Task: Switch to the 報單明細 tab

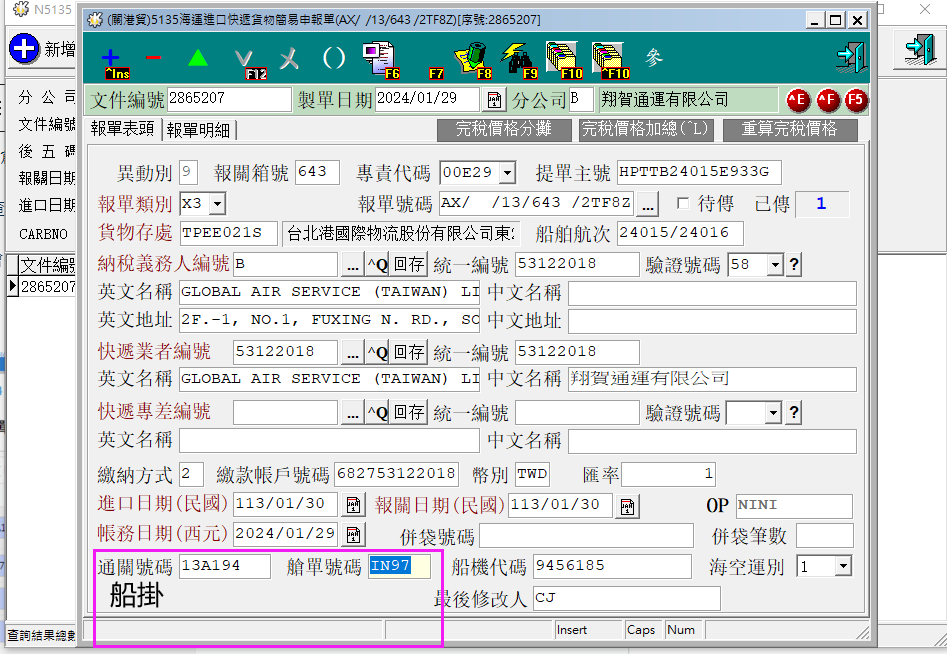Action: pyautogui.click(x=198, y=130)
